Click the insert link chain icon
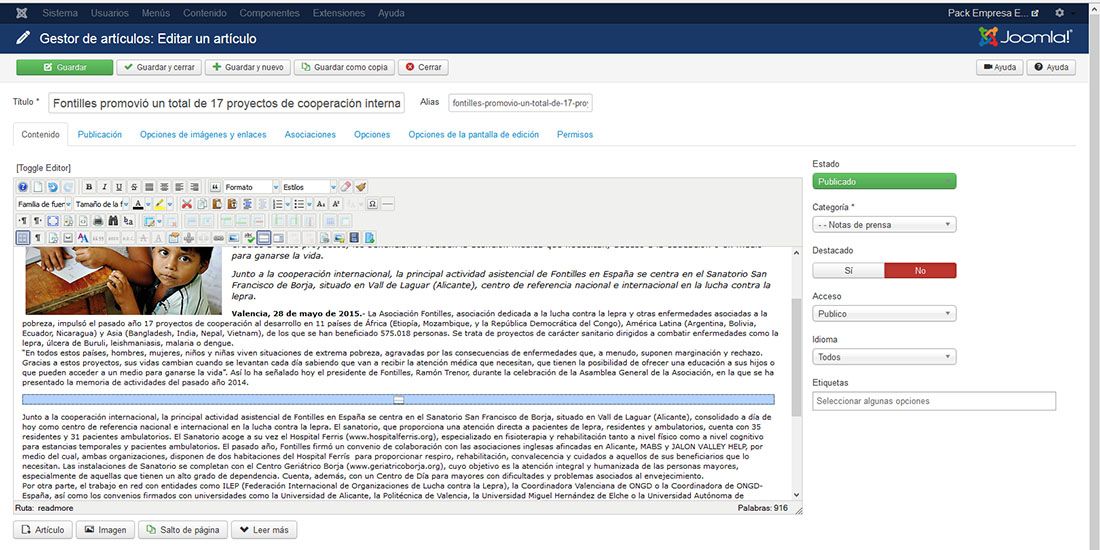The image size is (1100, 550). (218, 238)
